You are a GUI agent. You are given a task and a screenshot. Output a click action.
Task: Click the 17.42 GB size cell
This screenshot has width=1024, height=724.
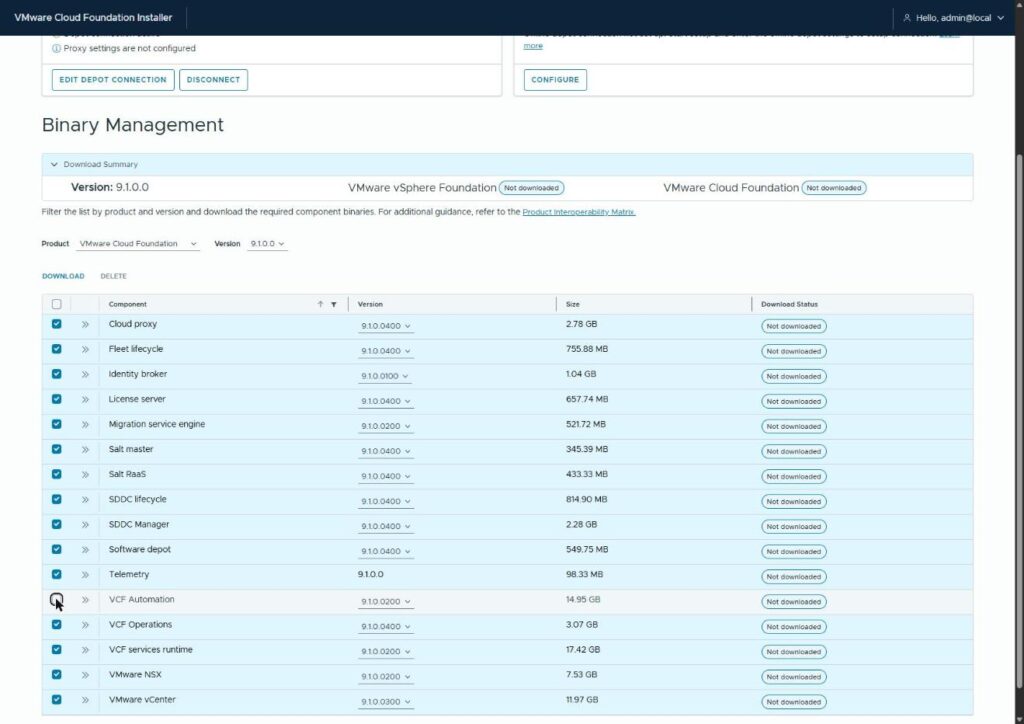tap(583, 650)
